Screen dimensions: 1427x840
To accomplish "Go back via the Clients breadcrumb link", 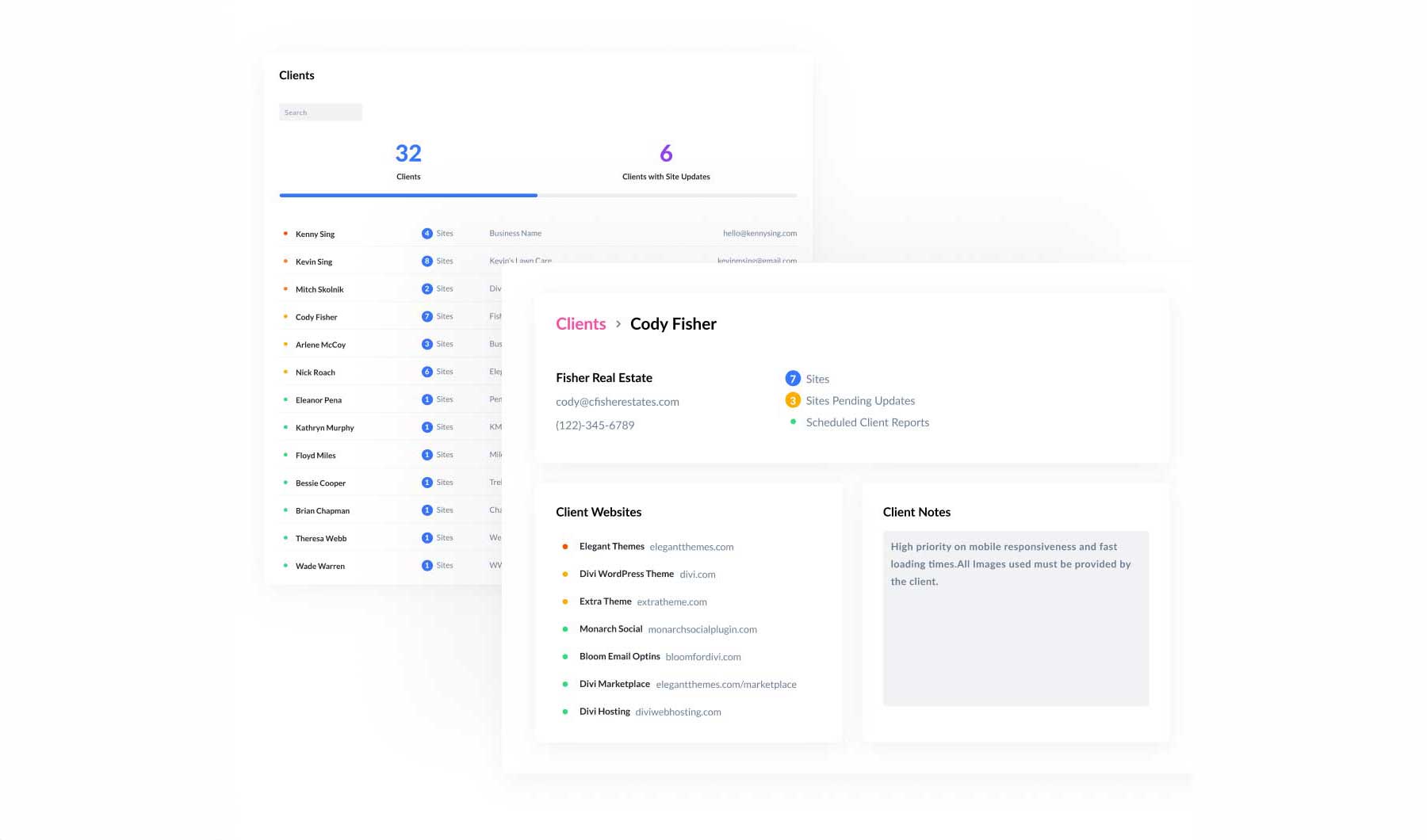I will 580,324.
